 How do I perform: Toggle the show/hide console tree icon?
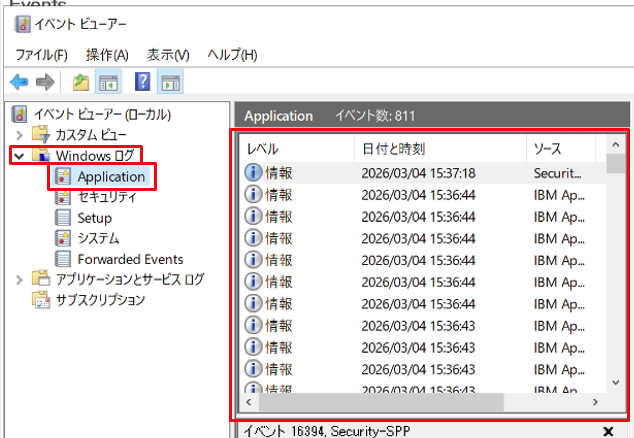point(108,82)
